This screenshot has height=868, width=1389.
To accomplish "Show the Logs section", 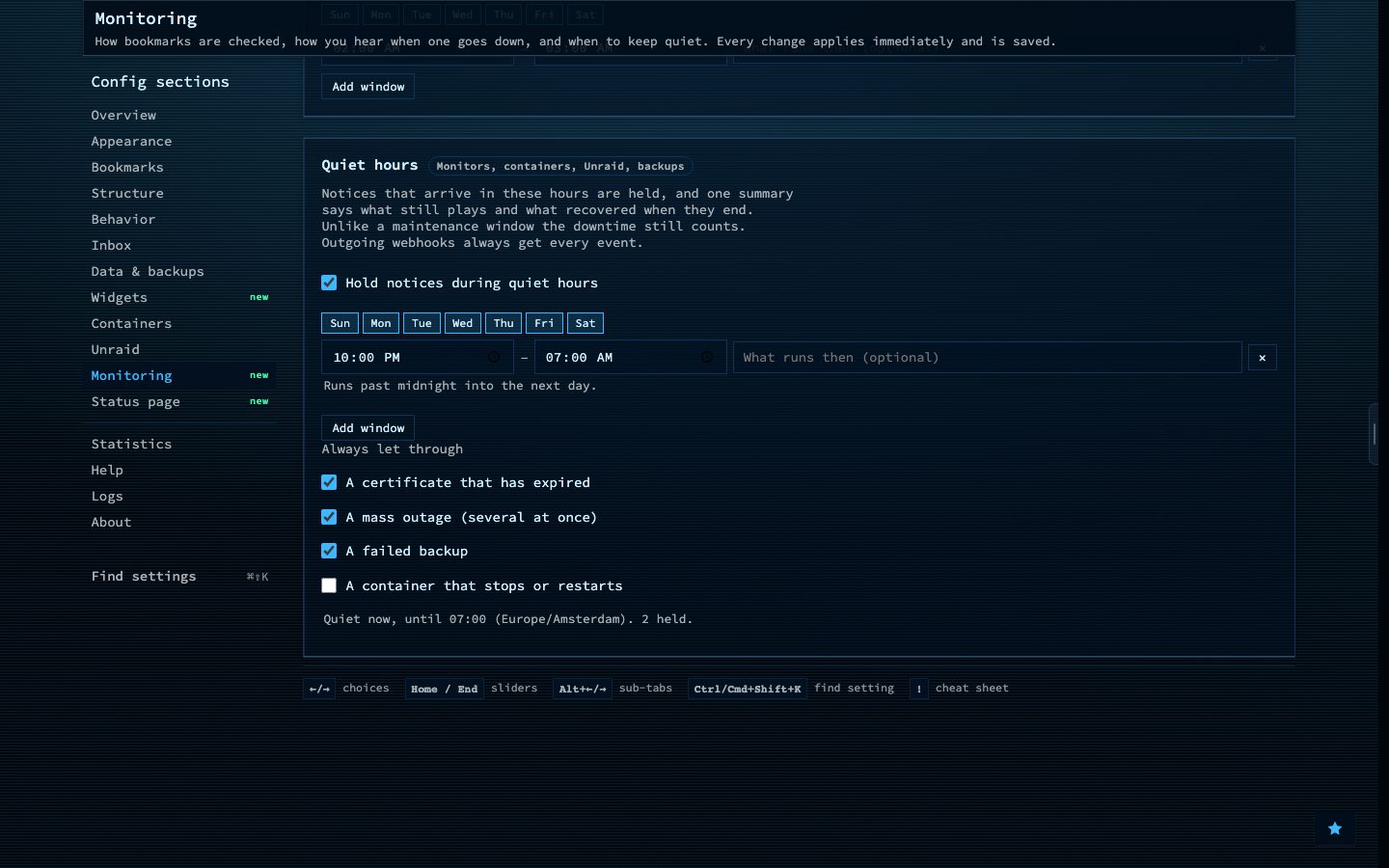I will (x=180, y=496).
